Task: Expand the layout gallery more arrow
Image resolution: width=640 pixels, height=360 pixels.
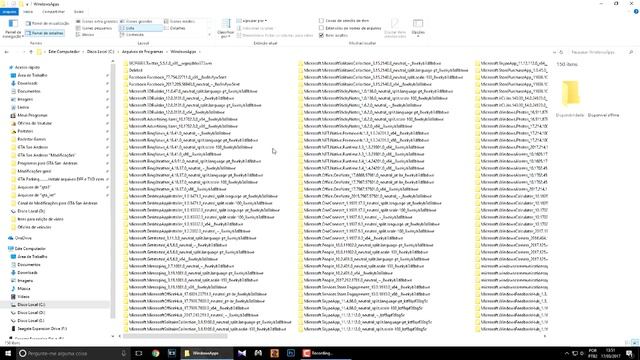Action: point(210,35)
